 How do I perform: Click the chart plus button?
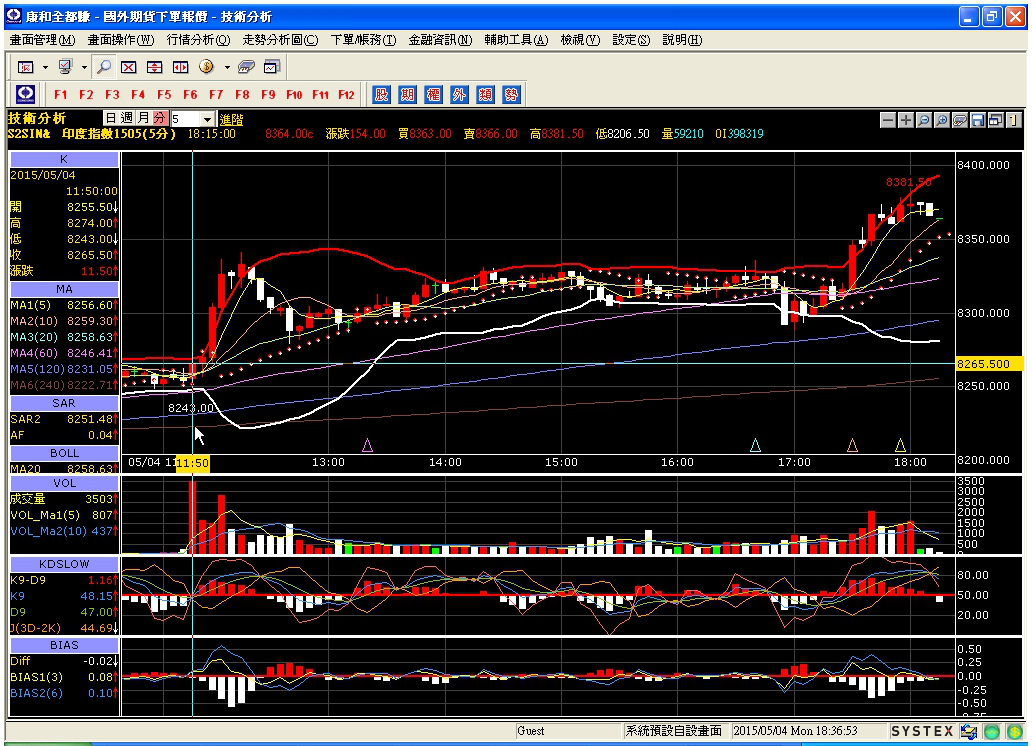pos(906,120)
